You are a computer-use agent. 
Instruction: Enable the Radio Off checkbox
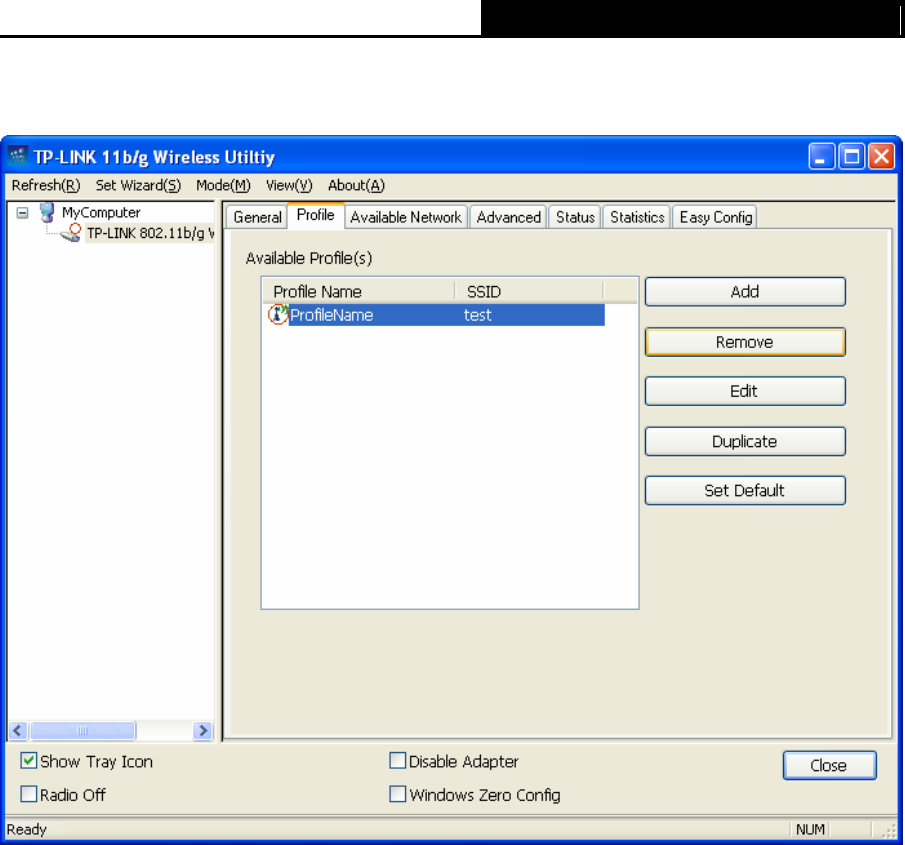pyautogui.click(x=28, y=794)
